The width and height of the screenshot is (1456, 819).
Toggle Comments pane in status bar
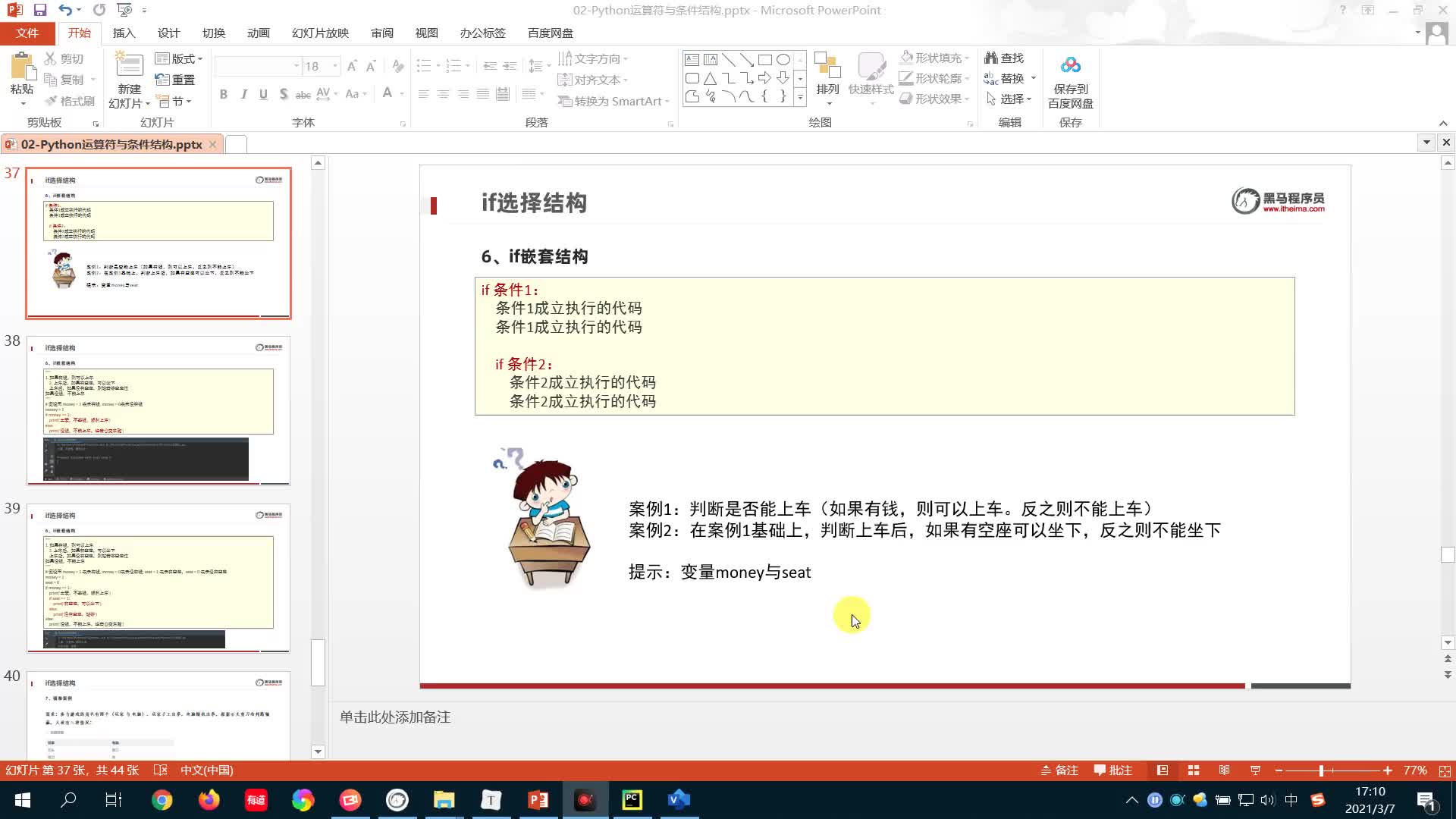1112,770
